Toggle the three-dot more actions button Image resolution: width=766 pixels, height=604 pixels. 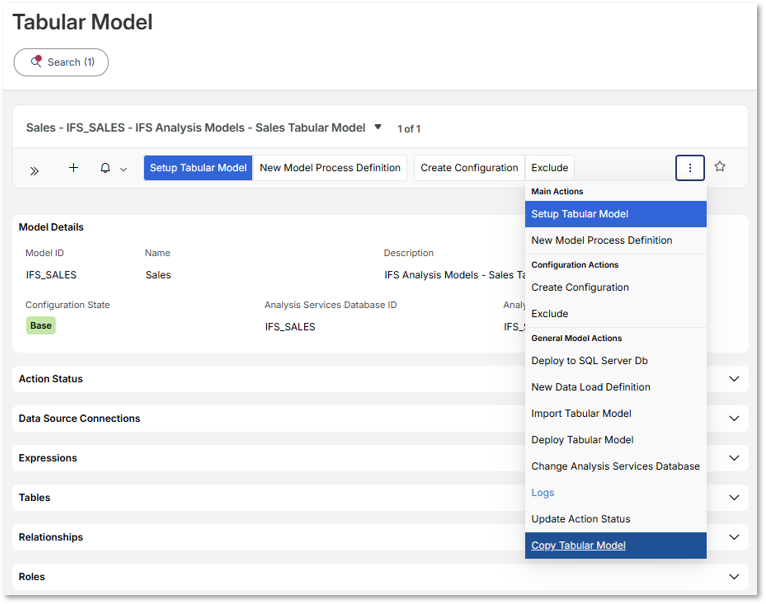click(690, 168)
